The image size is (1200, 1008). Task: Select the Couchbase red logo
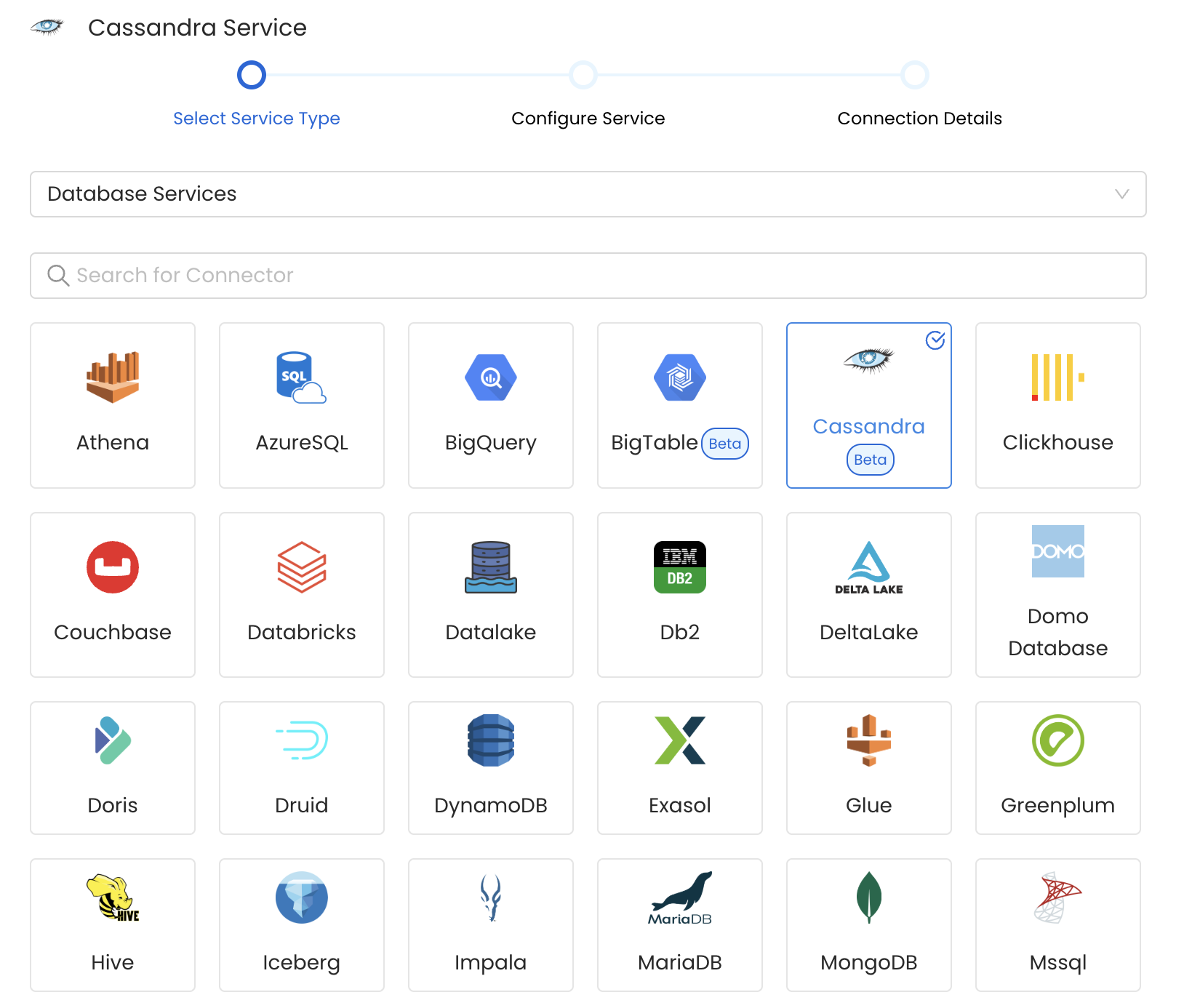113,567
